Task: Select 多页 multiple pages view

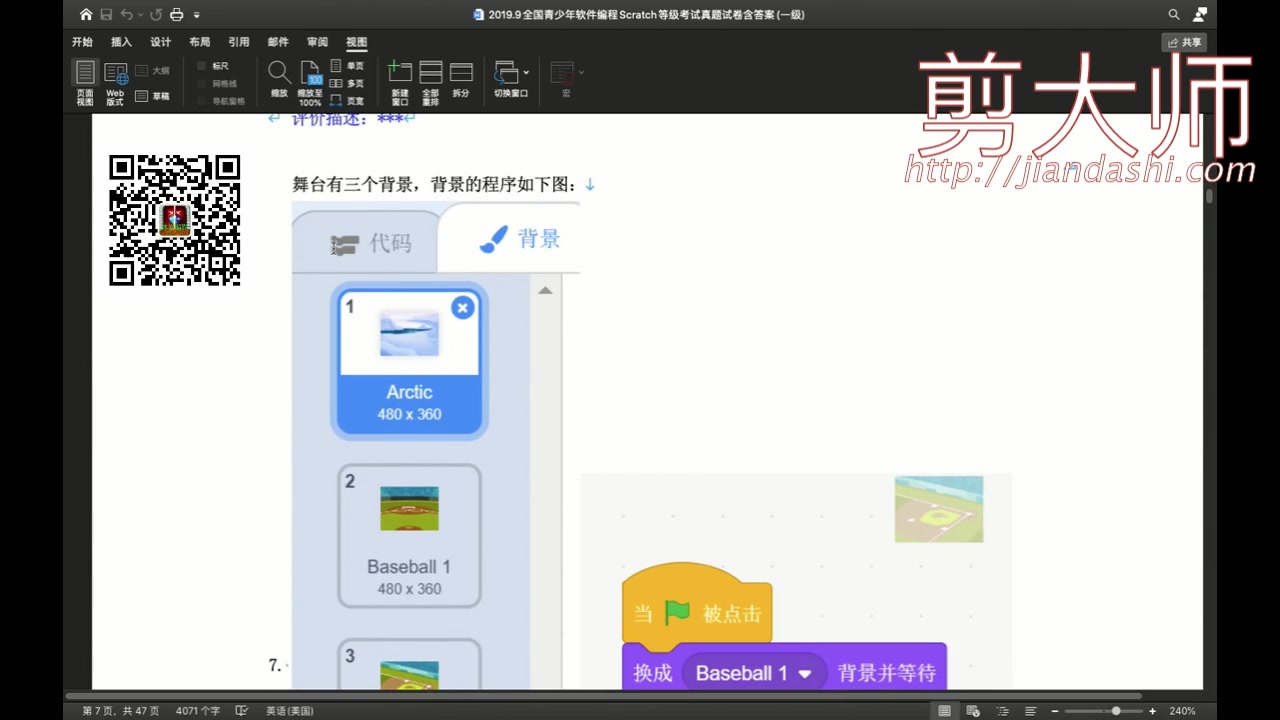Action: (347, 83)
